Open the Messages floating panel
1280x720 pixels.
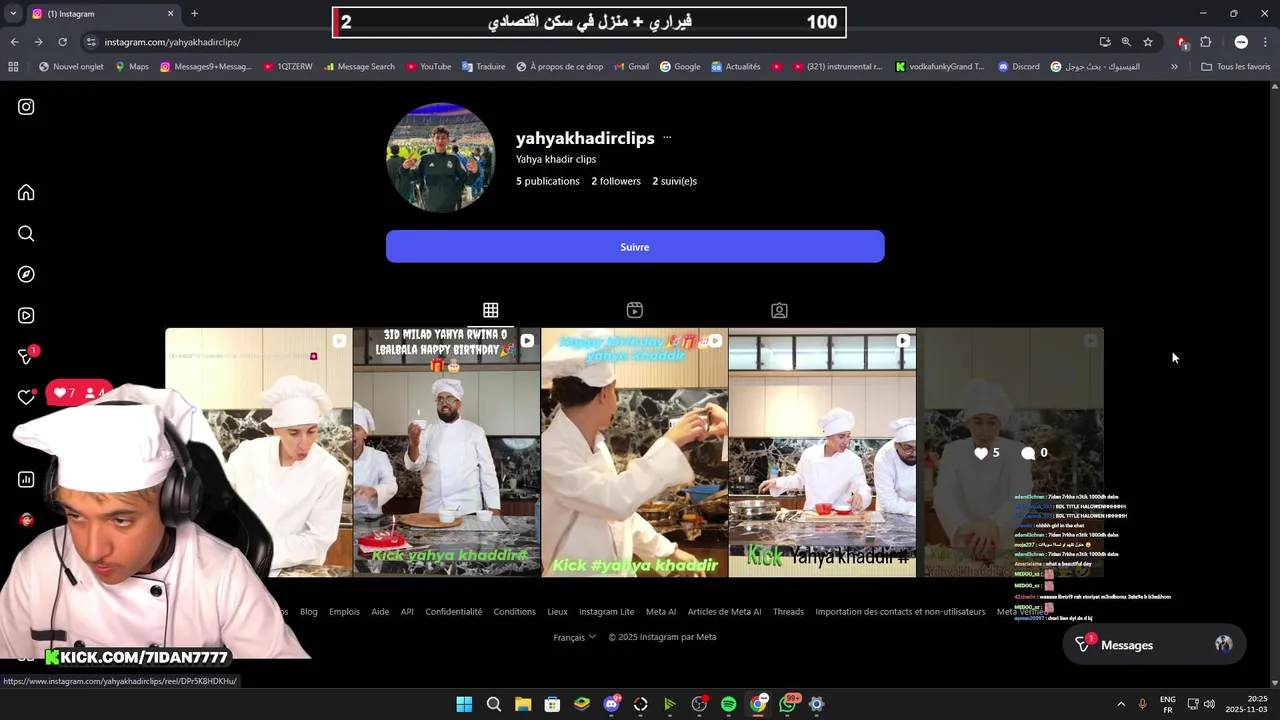(1153, 645)
